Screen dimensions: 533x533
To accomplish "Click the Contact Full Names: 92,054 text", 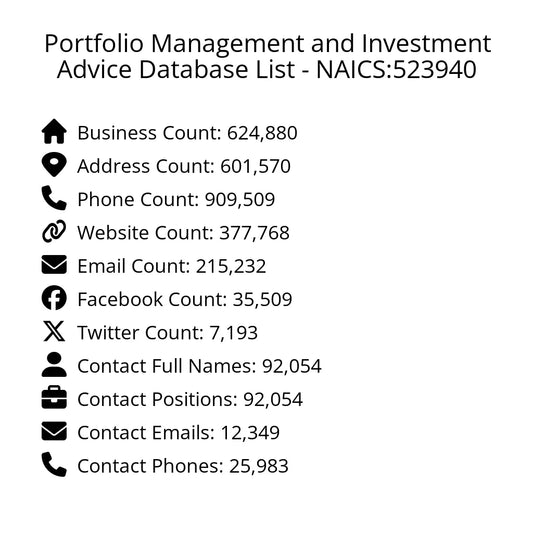I will pos(199,366).
